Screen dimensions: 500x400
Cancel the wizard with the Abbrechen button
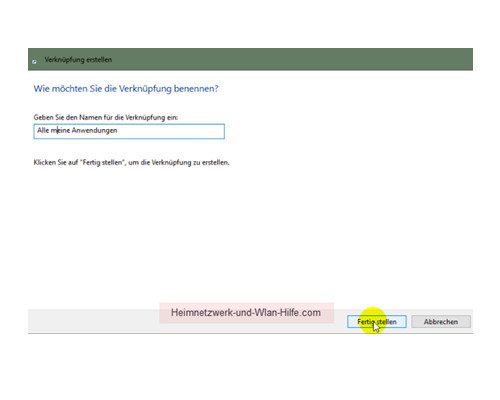(441, 322)
